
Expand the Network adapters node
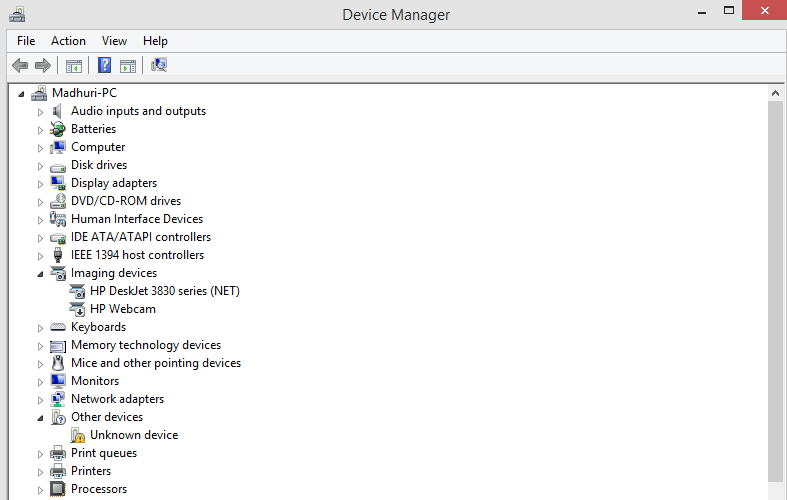(x=40, y=400)
